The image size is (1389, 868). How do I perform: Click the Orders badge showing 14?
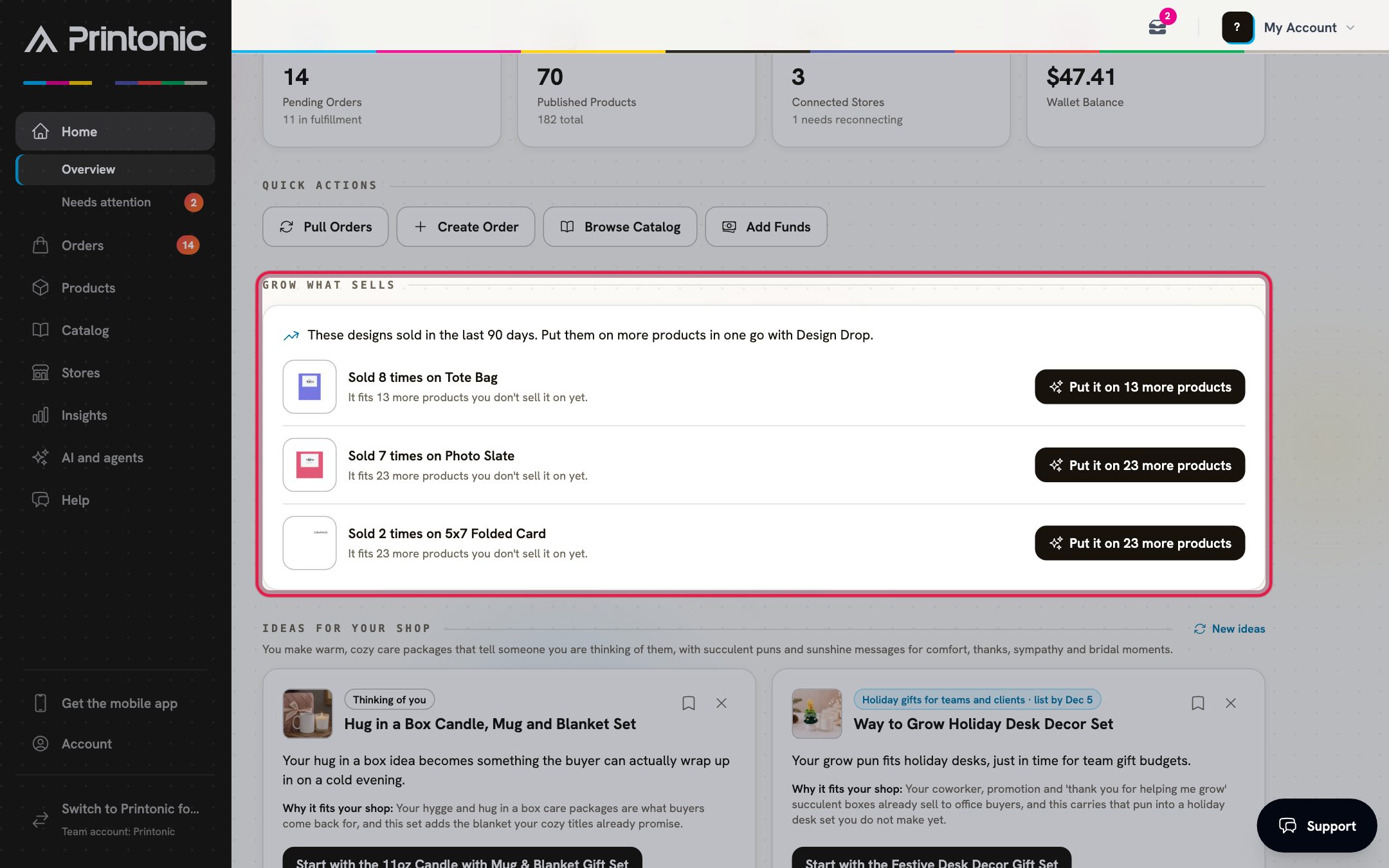188,245
